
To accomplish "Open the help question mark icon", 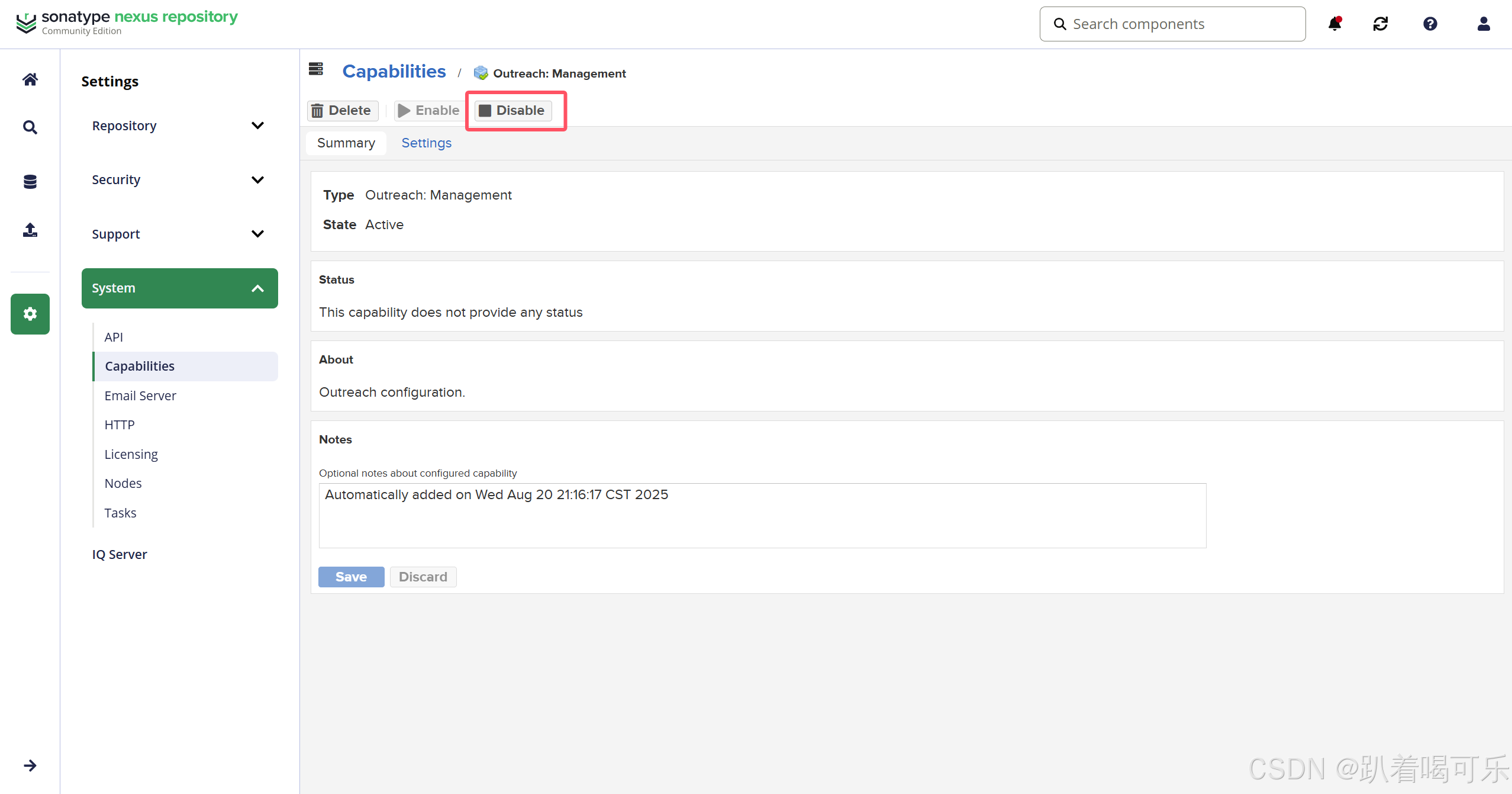I will [x=1430, y=24].
